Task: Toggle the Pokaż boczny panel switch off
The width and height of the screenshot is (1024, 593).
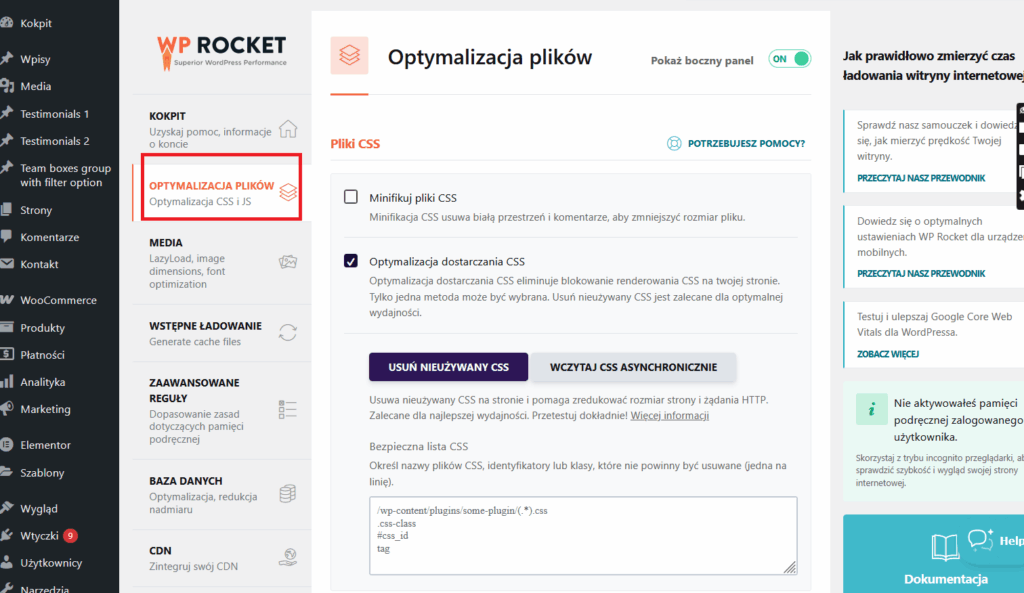Action: (x=790, y=59)
